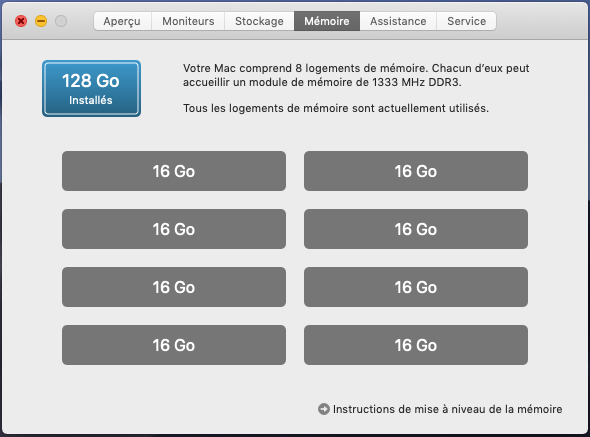The width and height of the screenshot is (590, 437).
Task: Choose the third-row left 16 Go slot
Action: click(x=174, y=287)
